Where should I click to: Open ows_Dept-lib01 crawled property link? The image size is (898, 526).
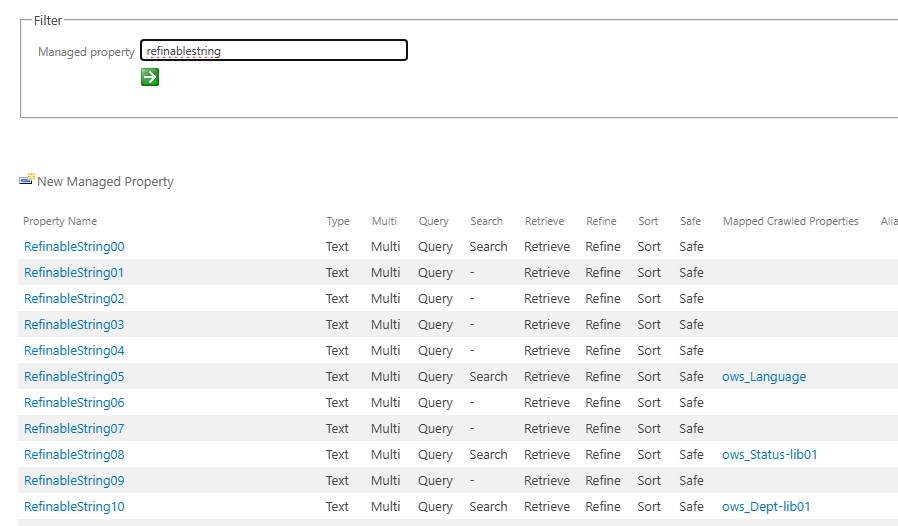click(x=766, y=507)
